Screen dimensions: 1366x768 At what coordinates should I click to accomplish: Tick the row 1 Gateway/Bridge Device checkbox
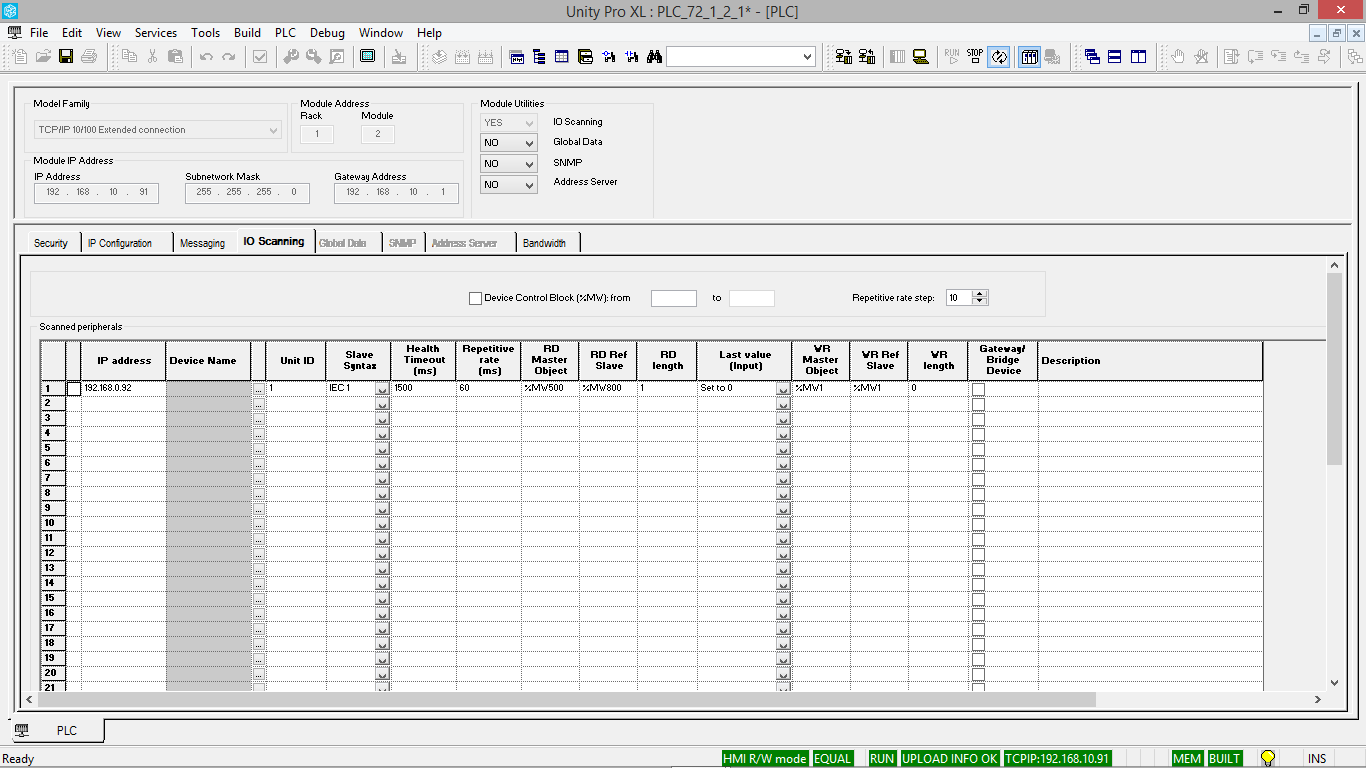point(978,388)
